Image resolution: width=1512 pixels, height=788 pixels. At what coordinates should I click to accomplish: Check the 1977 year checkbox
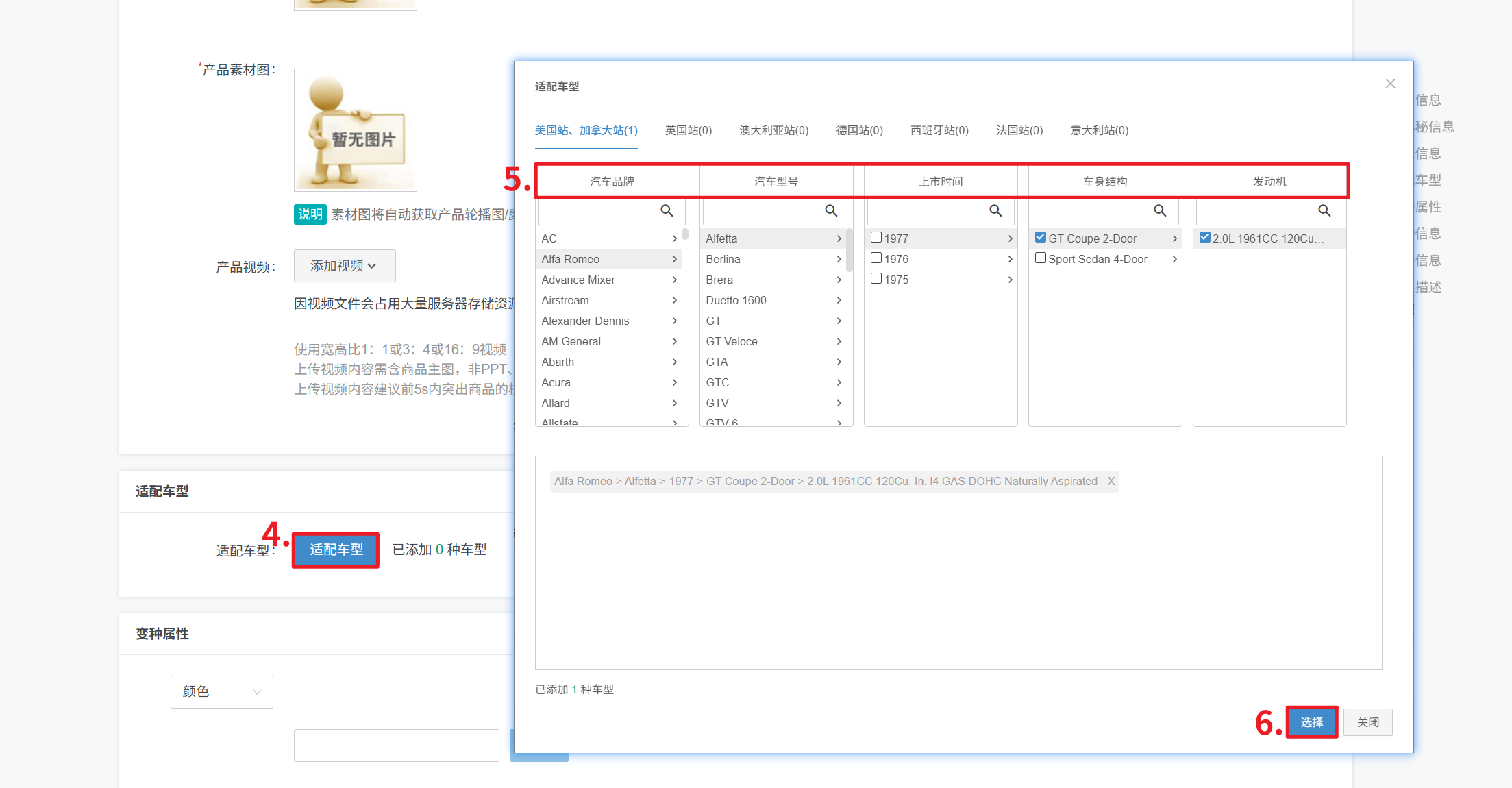876,238
